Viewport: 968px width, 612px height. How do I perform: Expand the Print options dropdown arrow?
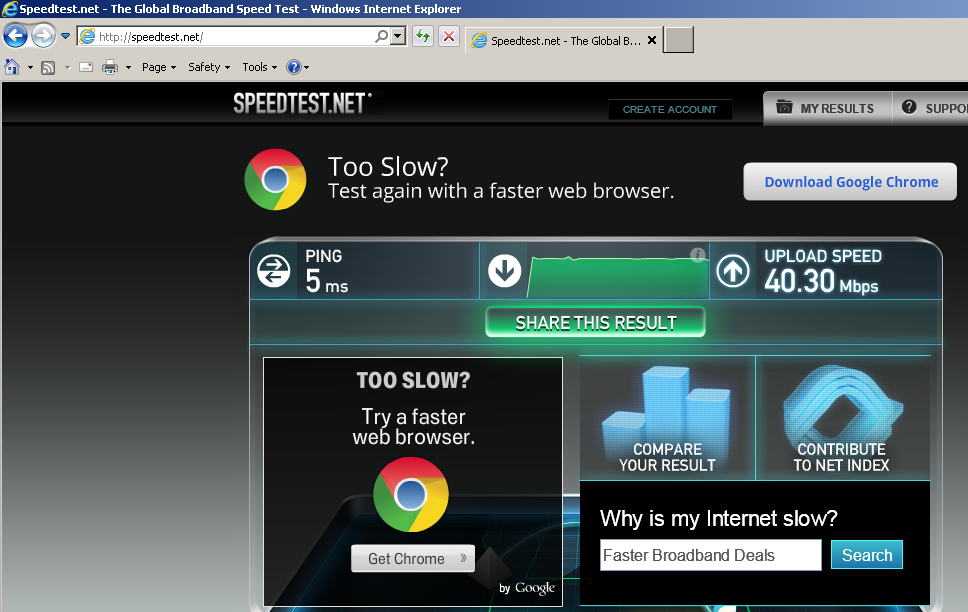coord(128,67)
